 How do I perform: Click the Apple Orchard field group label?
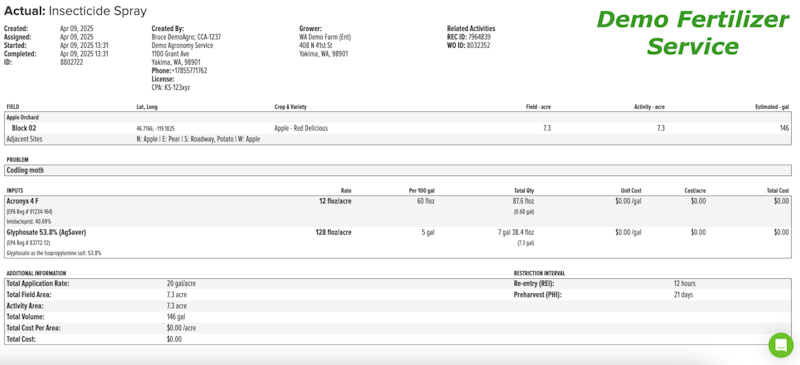coord(22,117)
